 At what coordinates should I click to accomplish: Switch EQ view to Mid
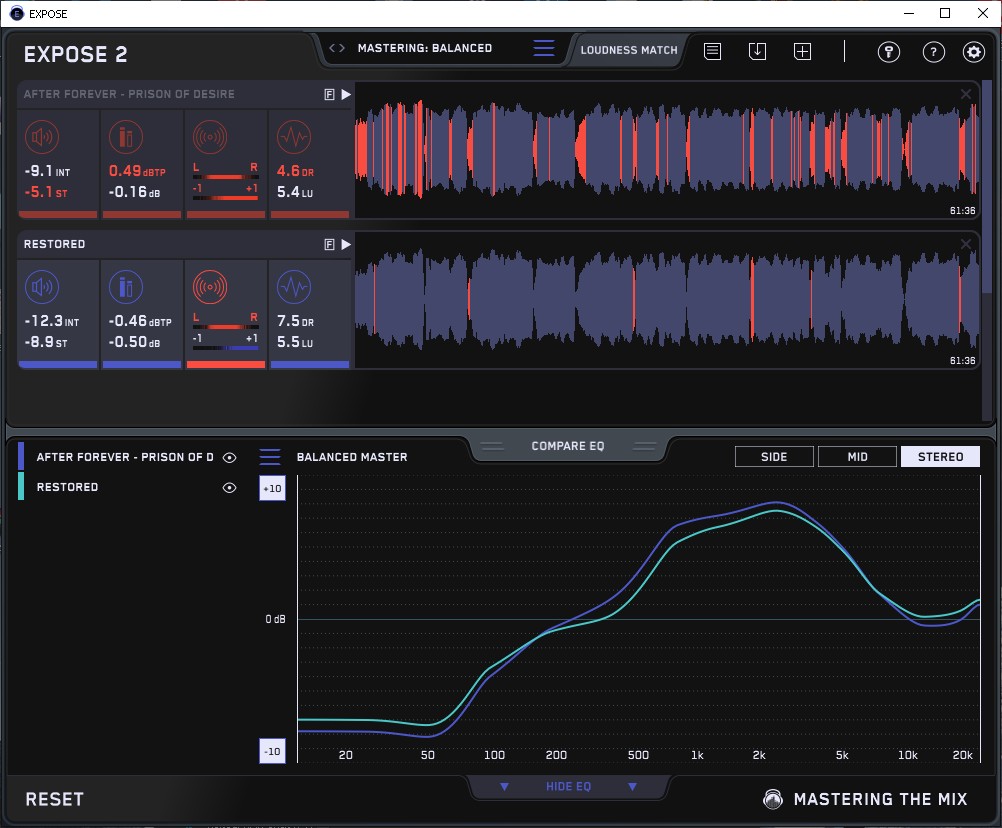coord(857,457)
